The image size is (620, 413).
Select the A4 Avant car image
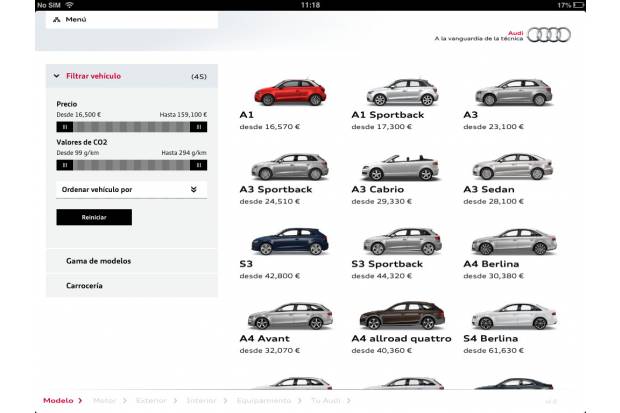tap(290, 316)
